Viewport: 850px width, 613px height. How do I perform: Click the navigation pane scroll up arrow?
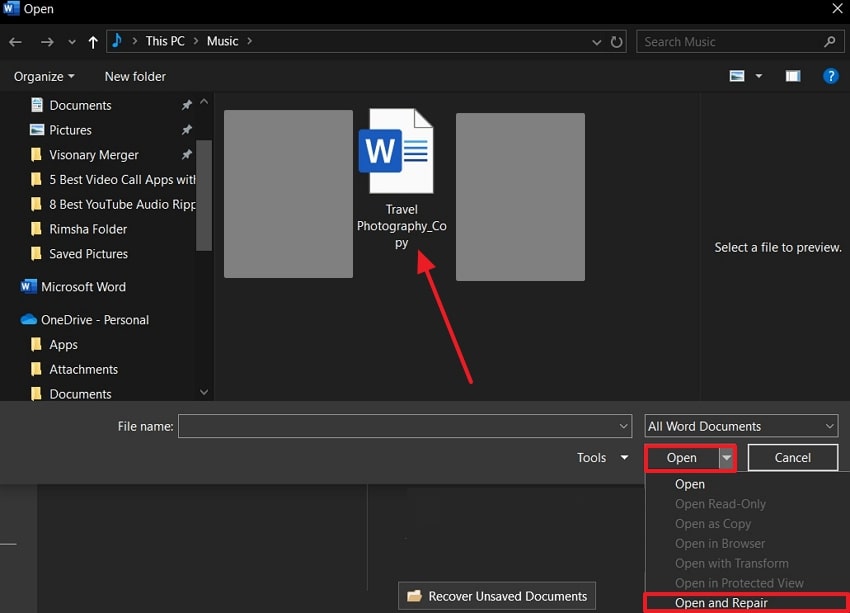click(x=204, y=101)
